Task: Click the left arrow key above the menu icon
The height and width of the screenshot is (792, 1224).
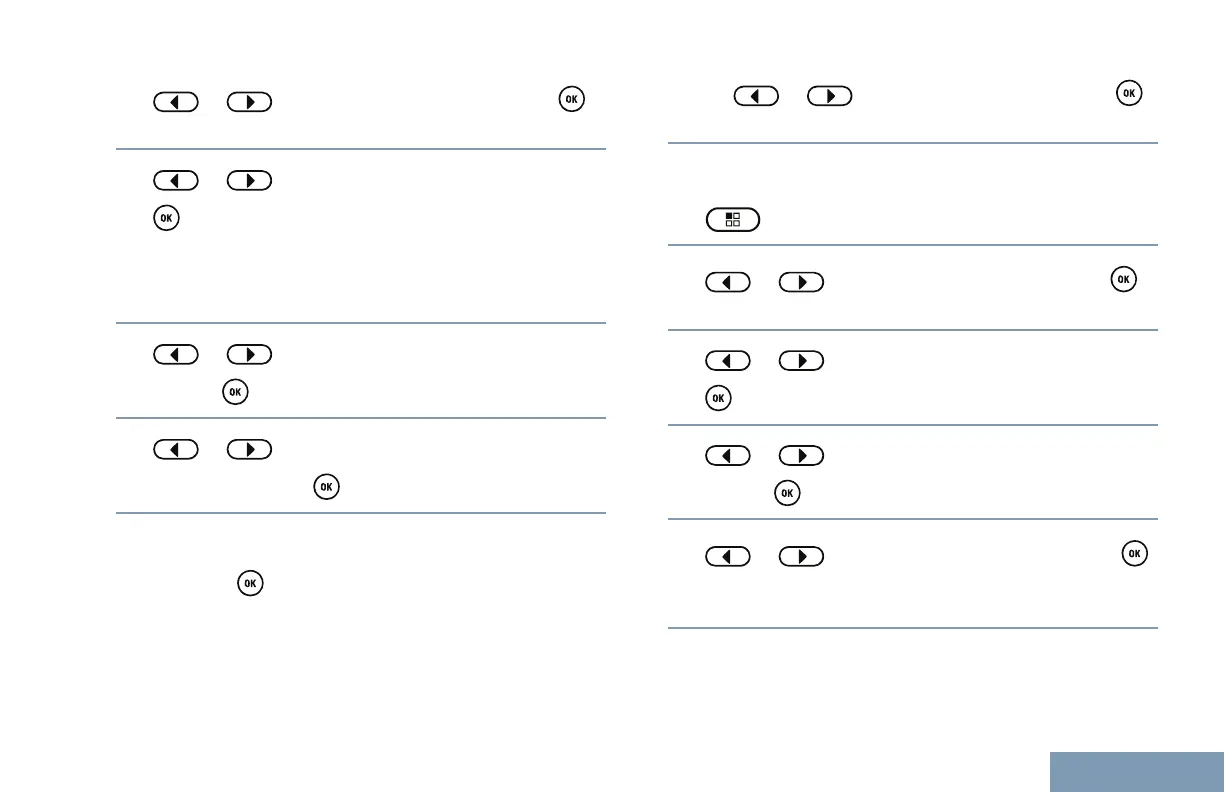Action: click(x=756, y=95)
